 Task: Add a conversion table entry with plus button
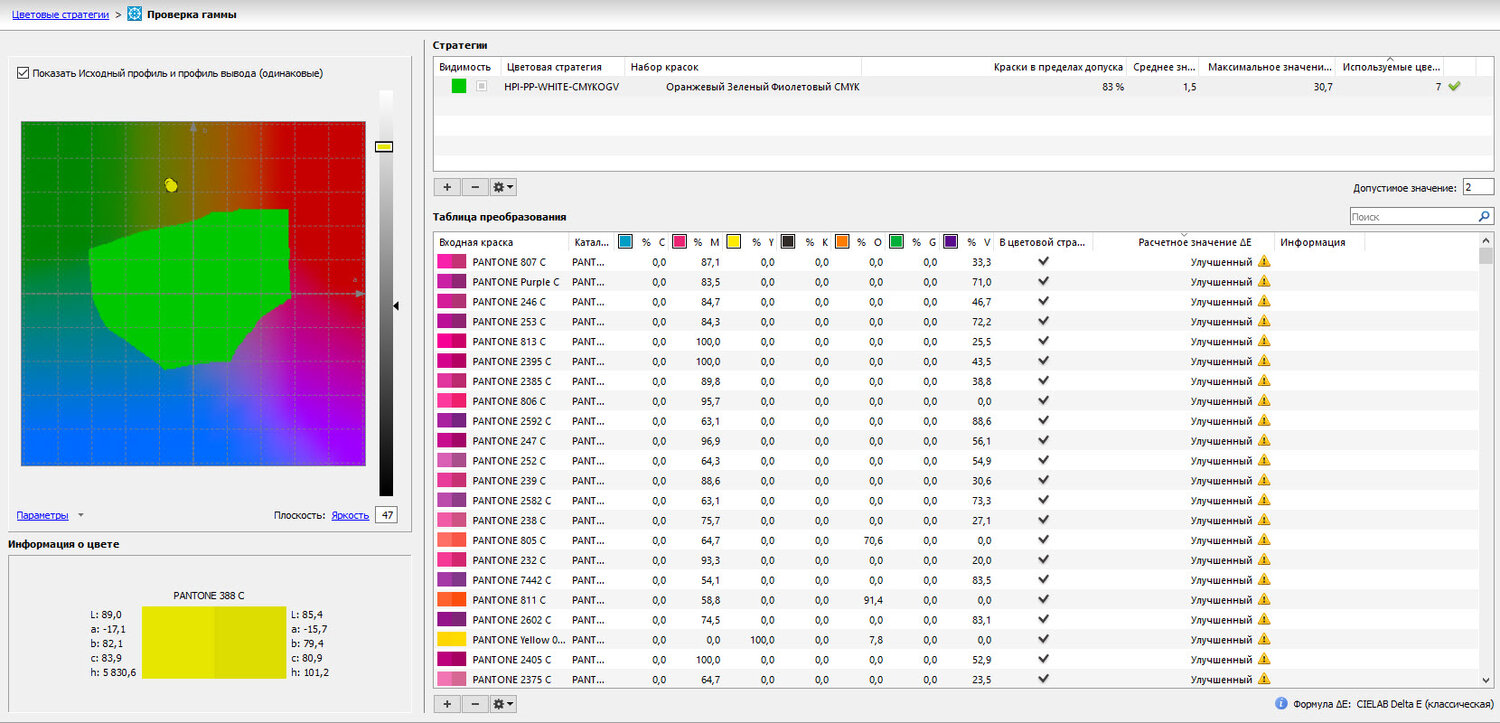(x=446, y=704)
